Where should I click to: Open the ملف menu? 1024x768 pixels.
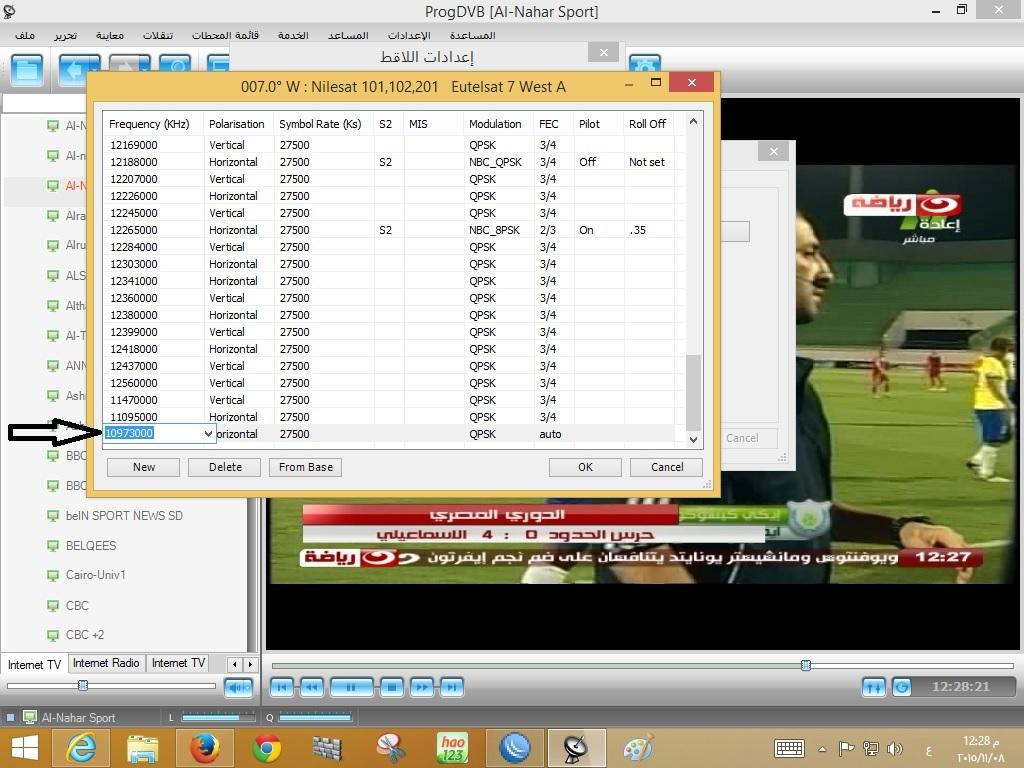[25, 35]
